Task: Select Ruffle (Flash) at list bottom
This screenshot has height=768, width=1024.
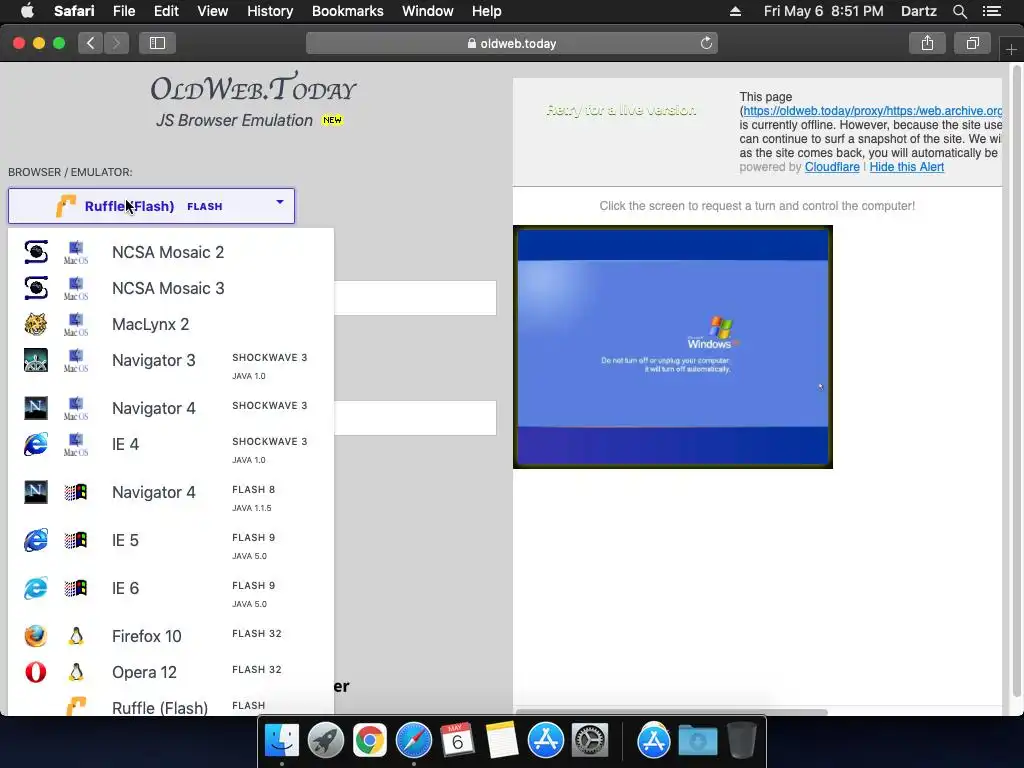Action: click(x=170, y=705)
